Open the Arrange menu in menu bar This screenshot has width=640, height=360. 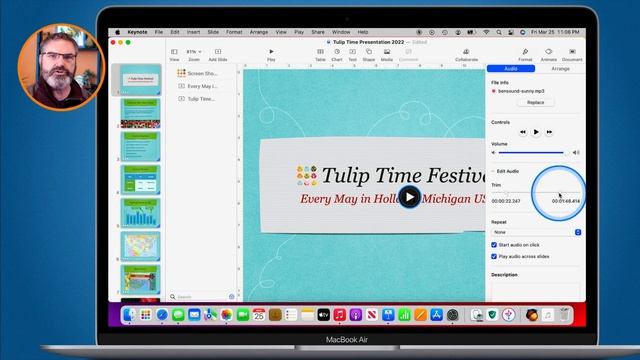(259, 32)
